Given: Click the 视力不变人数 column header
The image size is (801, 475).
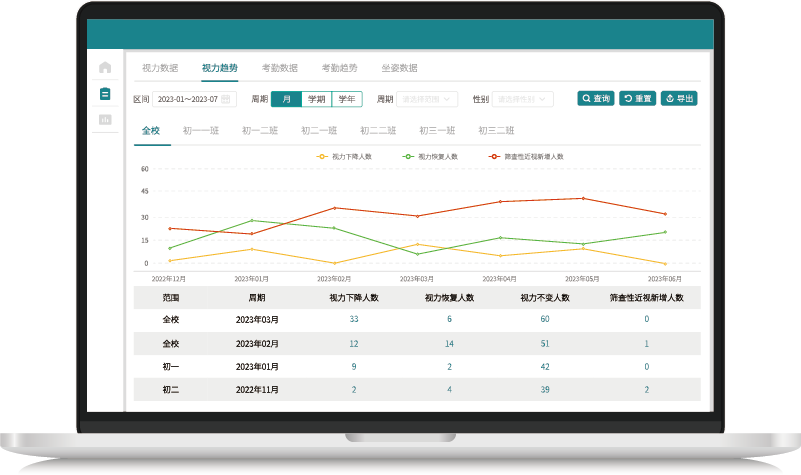Looking at the screenshot, I should [x=545, y=298].
